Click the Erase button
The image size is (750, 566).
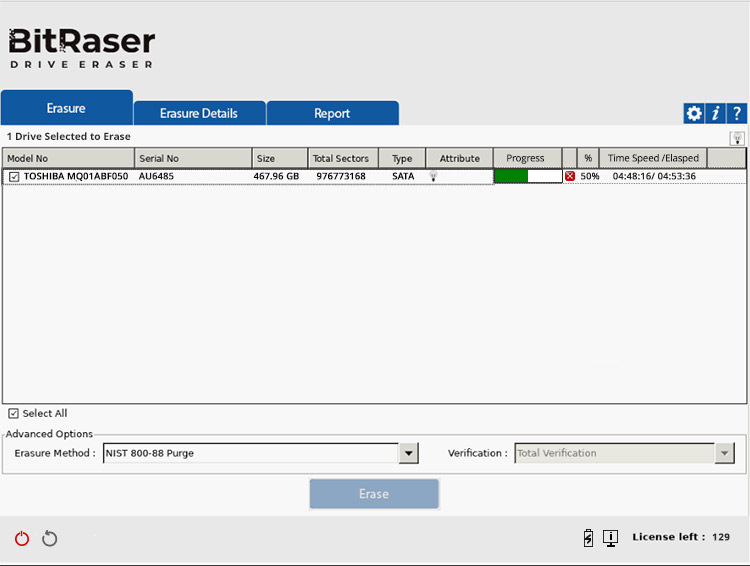click(x=374, y=494)
